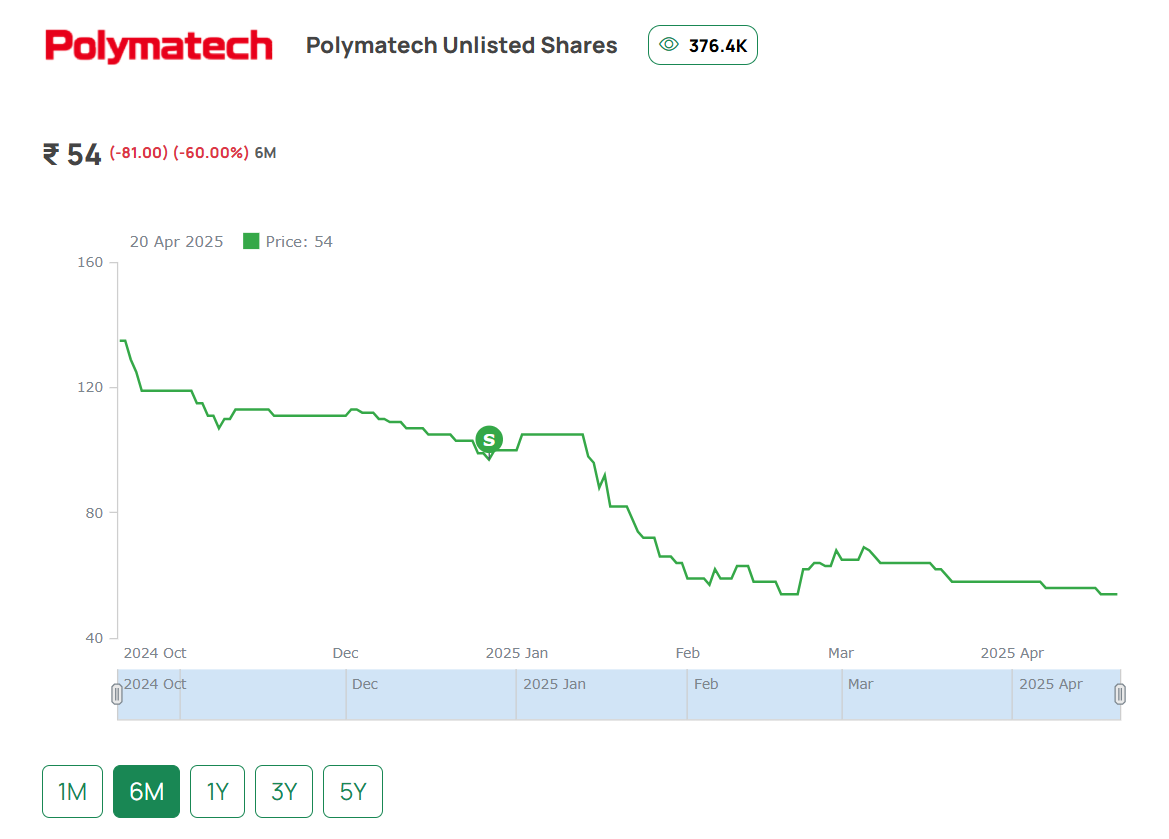This screenshot has width=1169, height=839.
Task: Click the 160 y-axis label
Action: pyautogui.click(x=90, y=263)
